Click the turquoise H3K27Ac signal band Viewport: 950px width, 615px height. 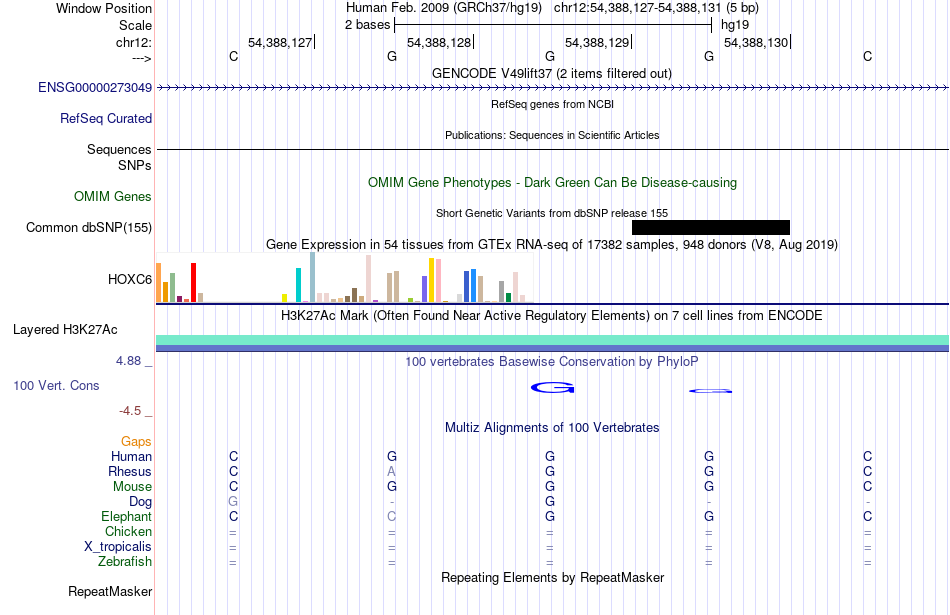(553, 340)
